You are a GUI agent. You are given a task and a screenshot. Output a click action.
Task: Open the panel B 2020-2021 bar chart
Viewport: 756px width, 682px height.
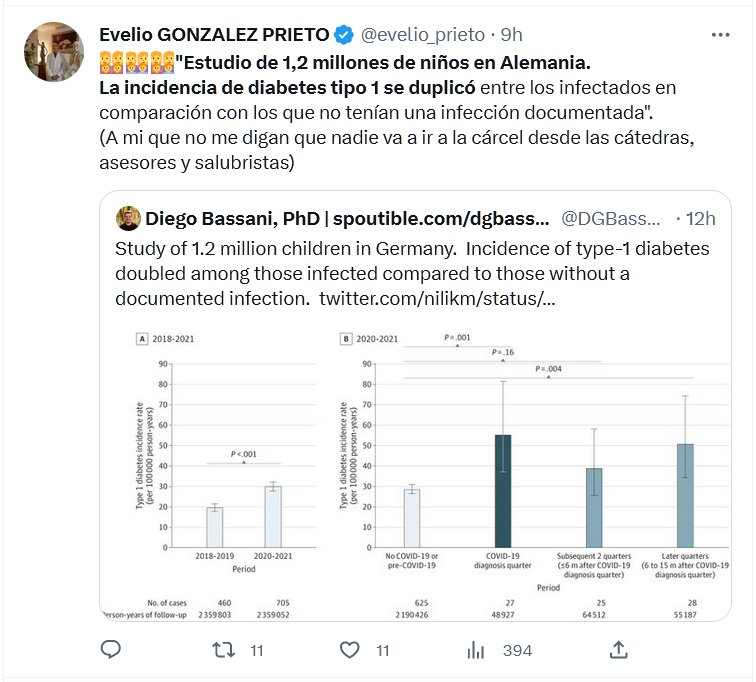click(540, 470)
